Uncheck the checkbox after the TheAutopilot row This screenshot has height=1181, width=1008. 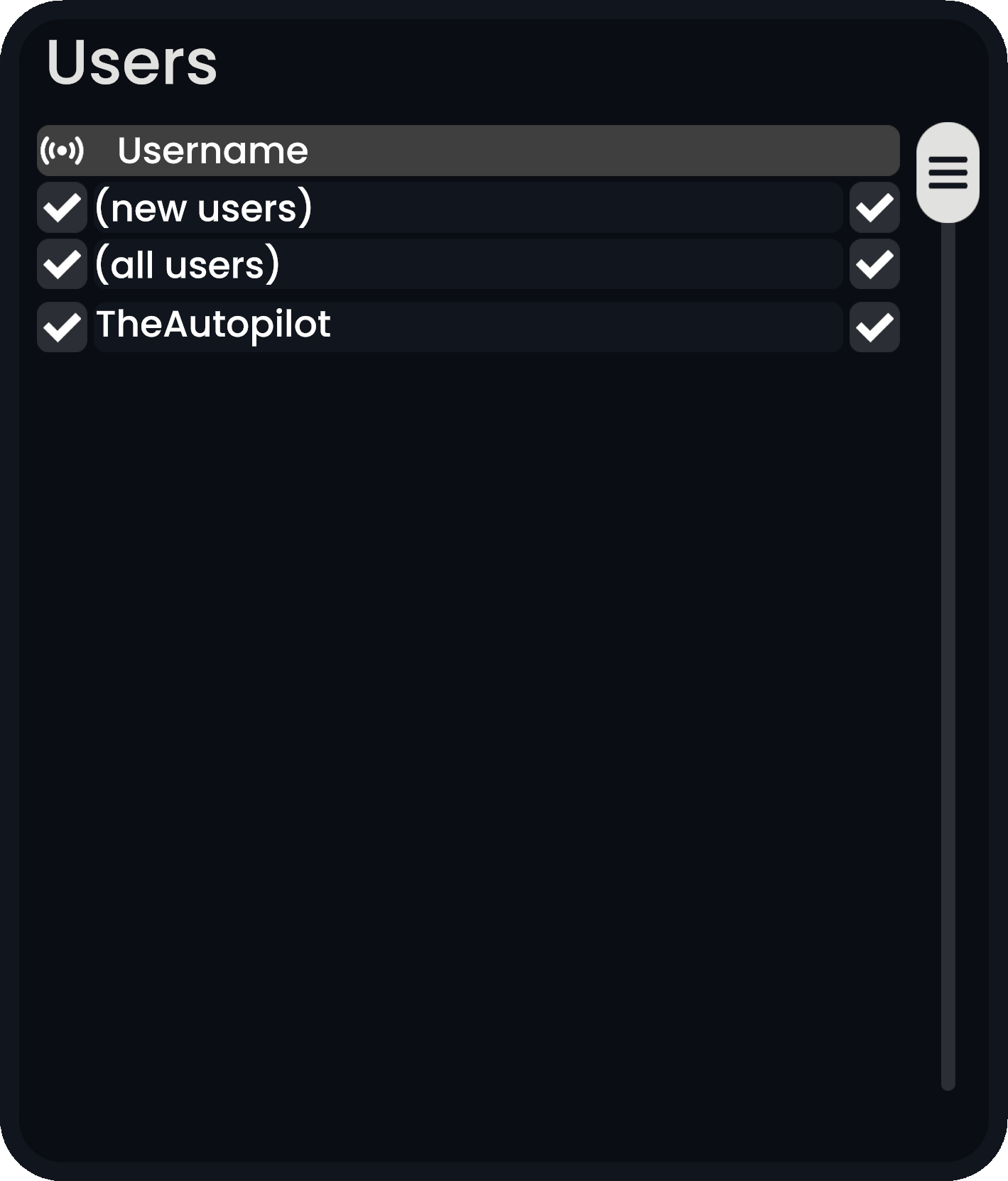[x=874, y=327]
